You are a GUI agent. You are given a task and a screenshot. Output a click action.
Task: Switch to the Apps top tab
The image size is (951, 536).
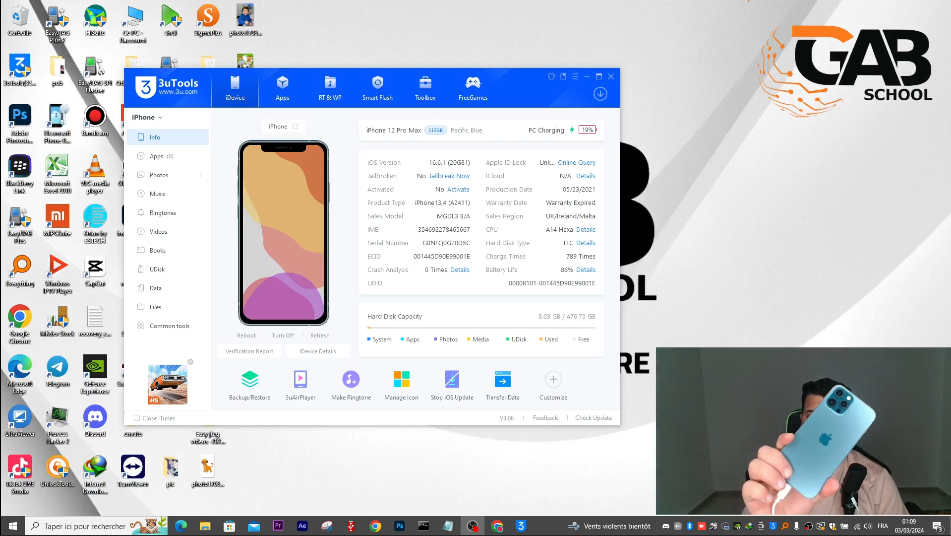[282, 88]
